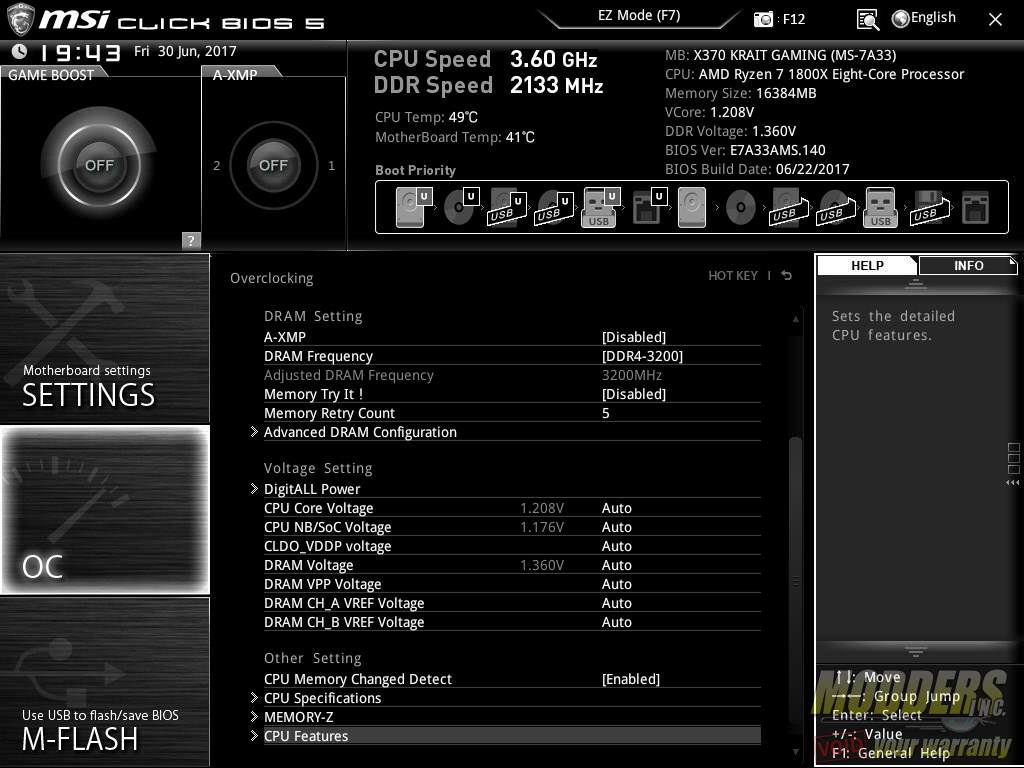Image resolution: width=1024 pixels, height=768 pixels.
Task: Click the Adjusted DRAM Frequency 3200MHz row
Action: click(512, 375)
